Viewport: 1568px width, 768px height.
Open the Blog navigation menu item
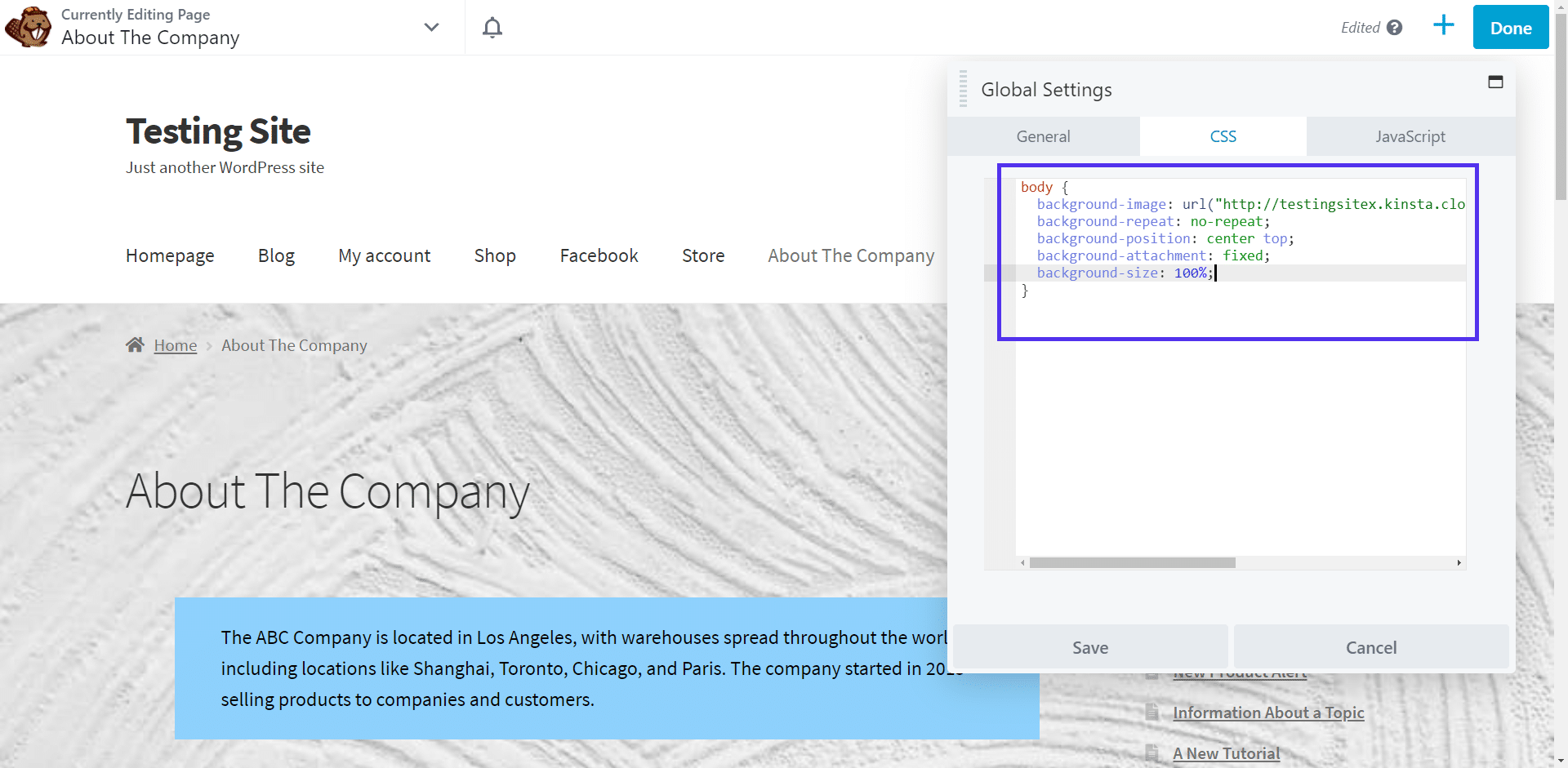(276, 255)
